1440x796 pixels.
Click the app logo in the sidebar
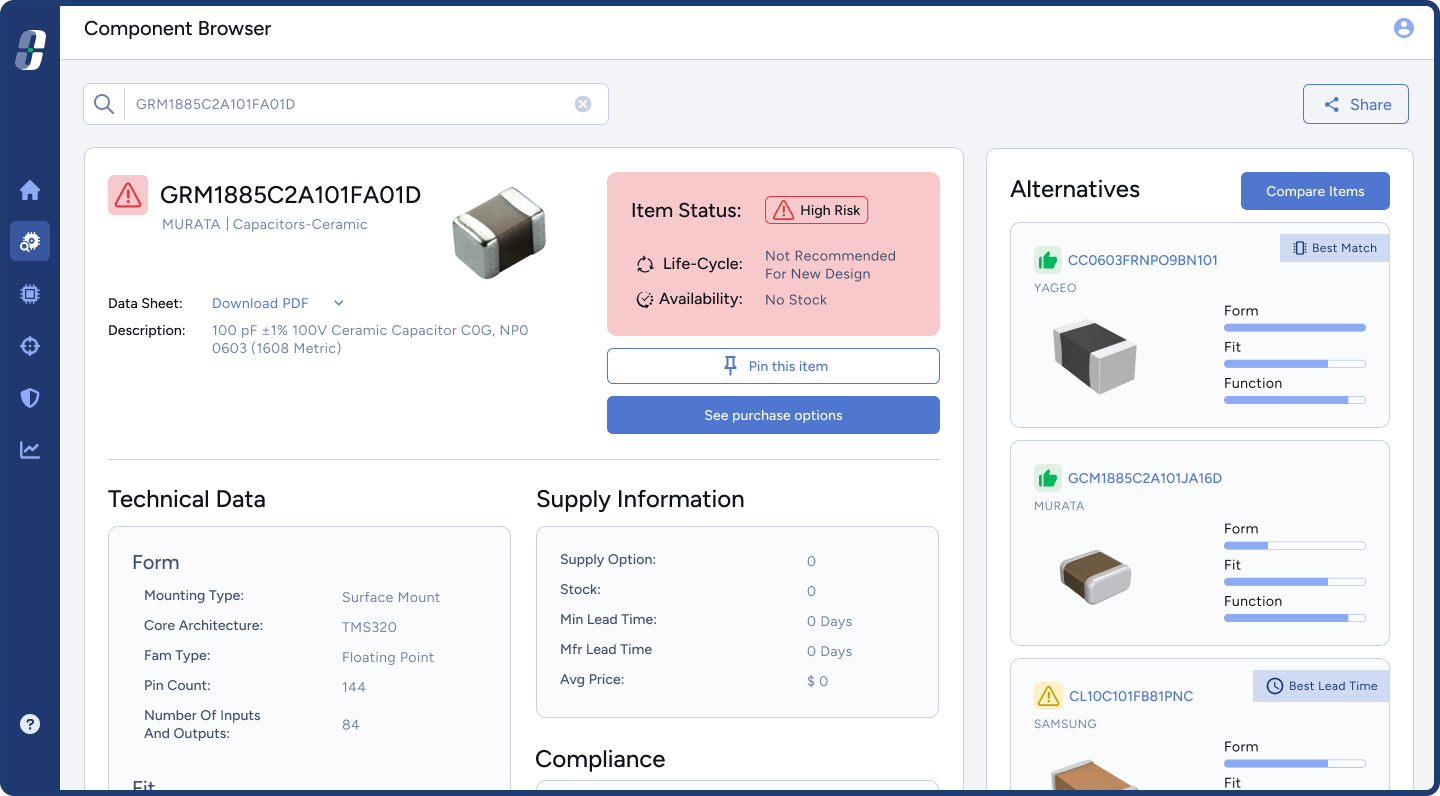click(x=30, y=50)
